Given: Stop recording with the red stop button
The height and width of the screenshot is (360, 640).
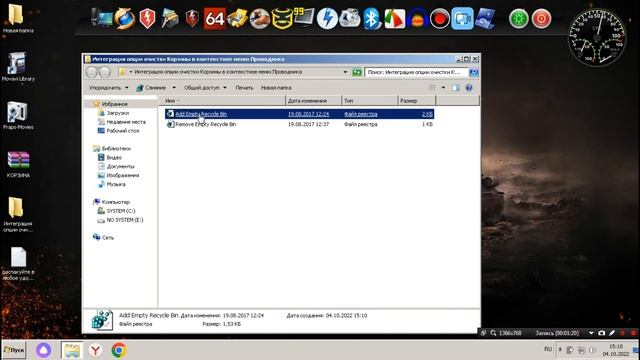Looking at the screenshot, I should (x=634, y=333).
